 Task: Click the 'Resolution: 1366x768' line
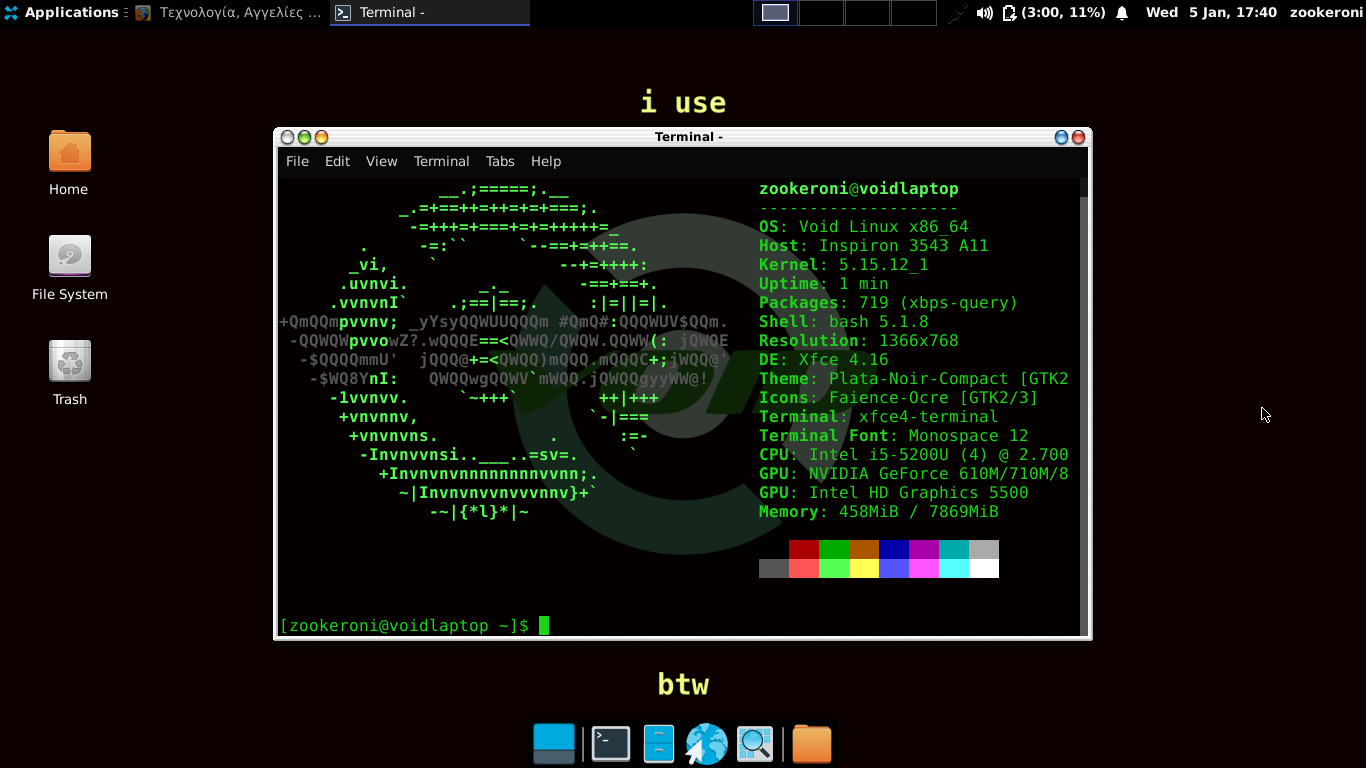click(x=859, y=341)
